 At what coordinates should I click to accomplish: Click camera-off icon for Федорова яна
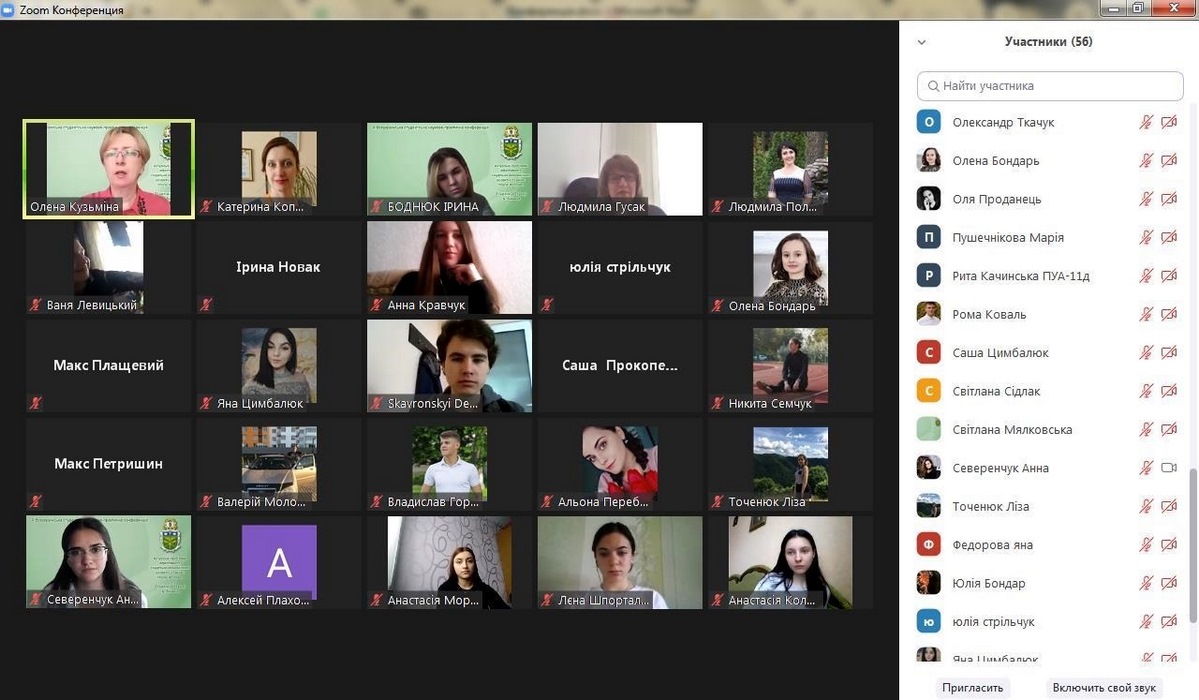coord(1168,545)
